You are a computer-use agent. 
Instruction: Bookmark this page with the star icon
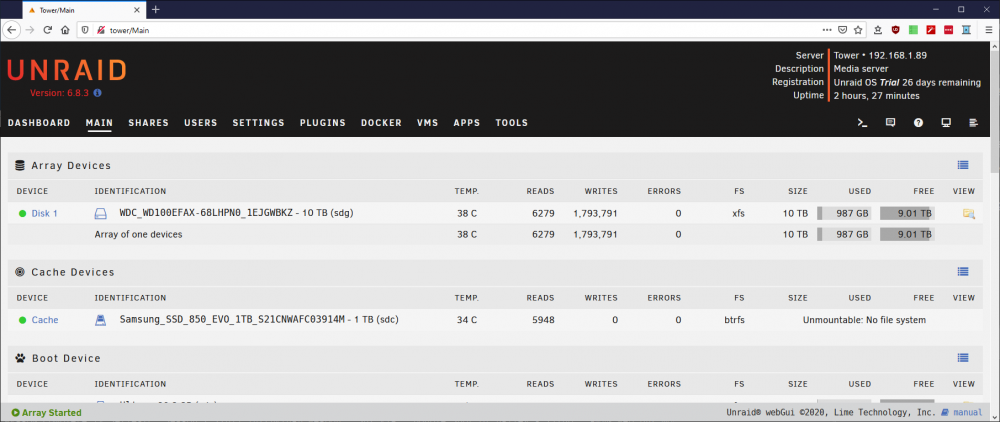pos(858,29)
